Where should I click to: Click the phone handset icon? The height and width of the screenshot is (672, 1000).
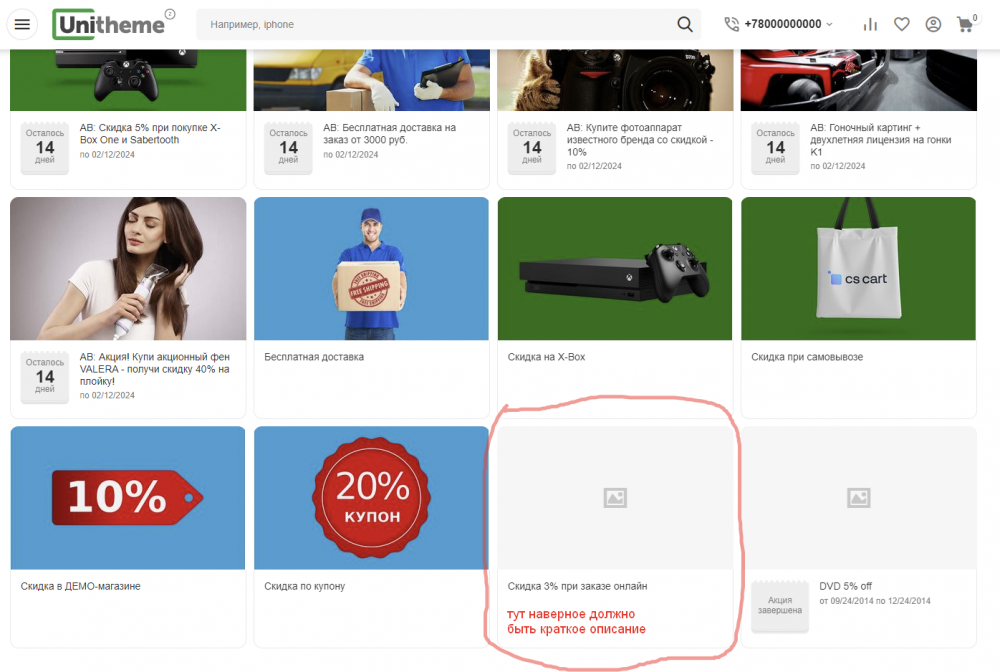pyautogui.click(x=731, y=22)
